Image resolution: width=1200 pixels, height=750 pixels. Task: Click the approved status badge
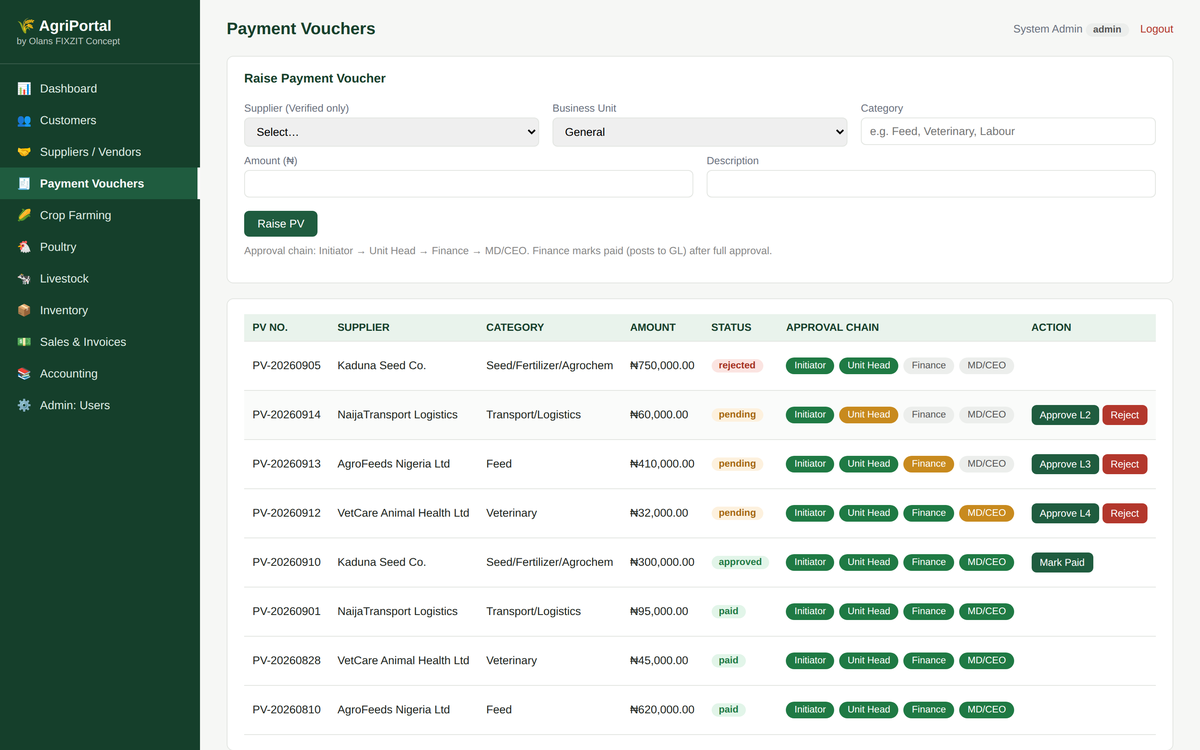pyautogui.click(x=740, y=562)
